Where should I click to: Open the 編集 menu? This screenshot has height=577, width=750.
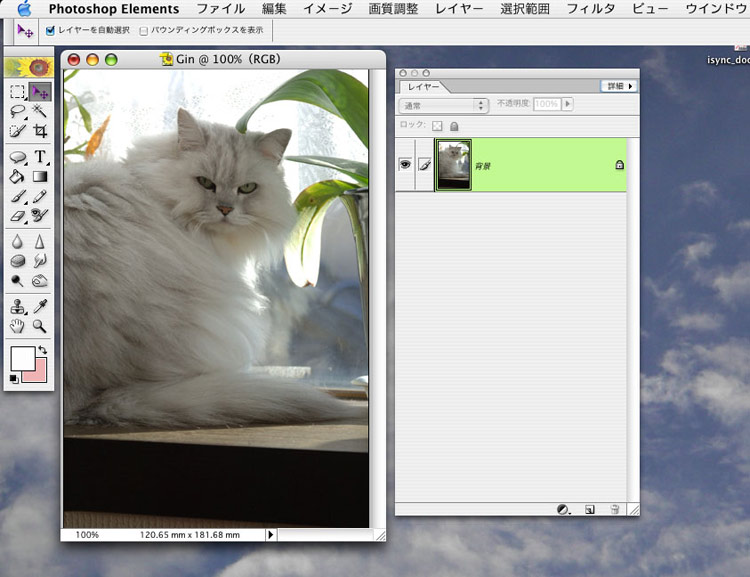click(275, 9)
